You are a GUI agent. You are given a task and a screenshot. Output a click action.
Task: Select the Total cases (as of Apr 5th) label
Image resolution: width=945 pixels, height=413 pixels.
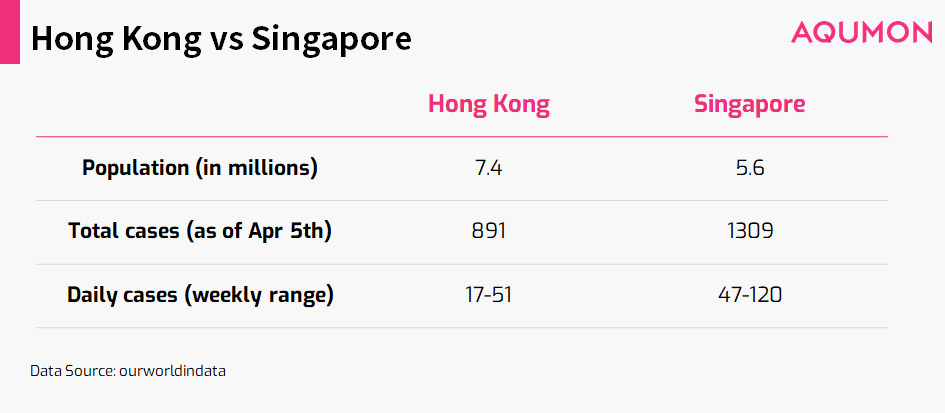pyautogui.click(x=199, y=232)
